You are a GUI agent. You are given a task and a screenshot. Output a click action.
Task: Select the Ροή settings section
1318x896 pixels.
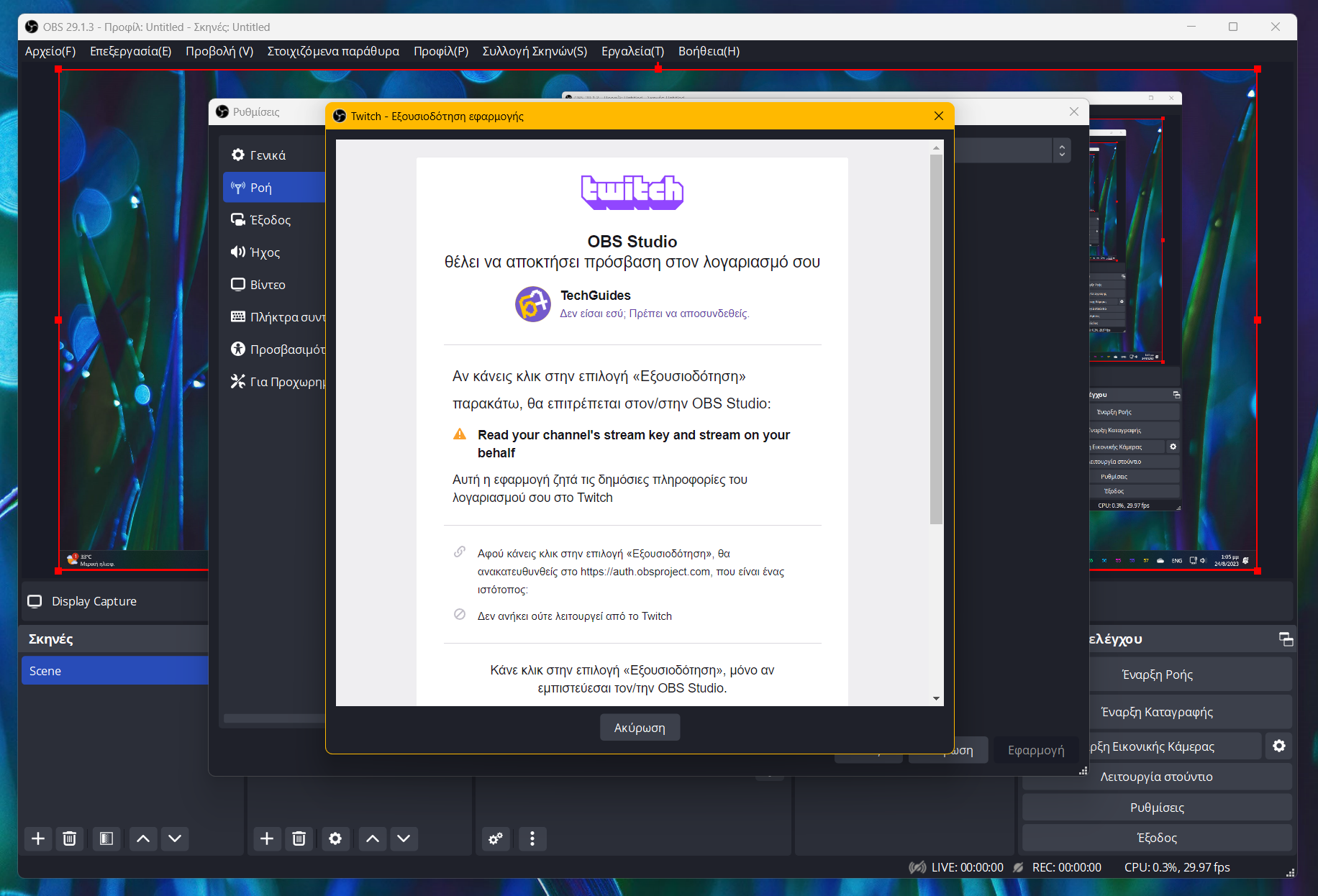pyautogui.click(x=274, y=188)
